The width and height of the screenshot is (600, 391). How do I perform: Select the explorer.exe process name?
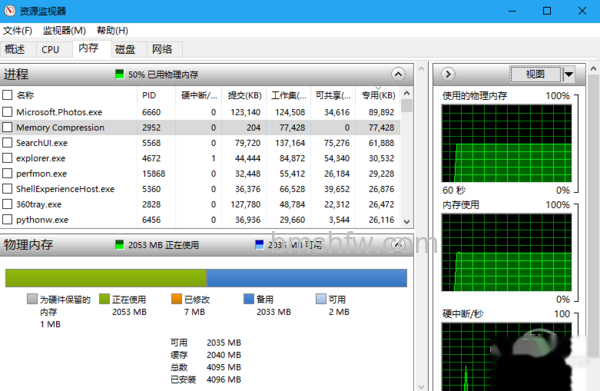coord(41,158)
